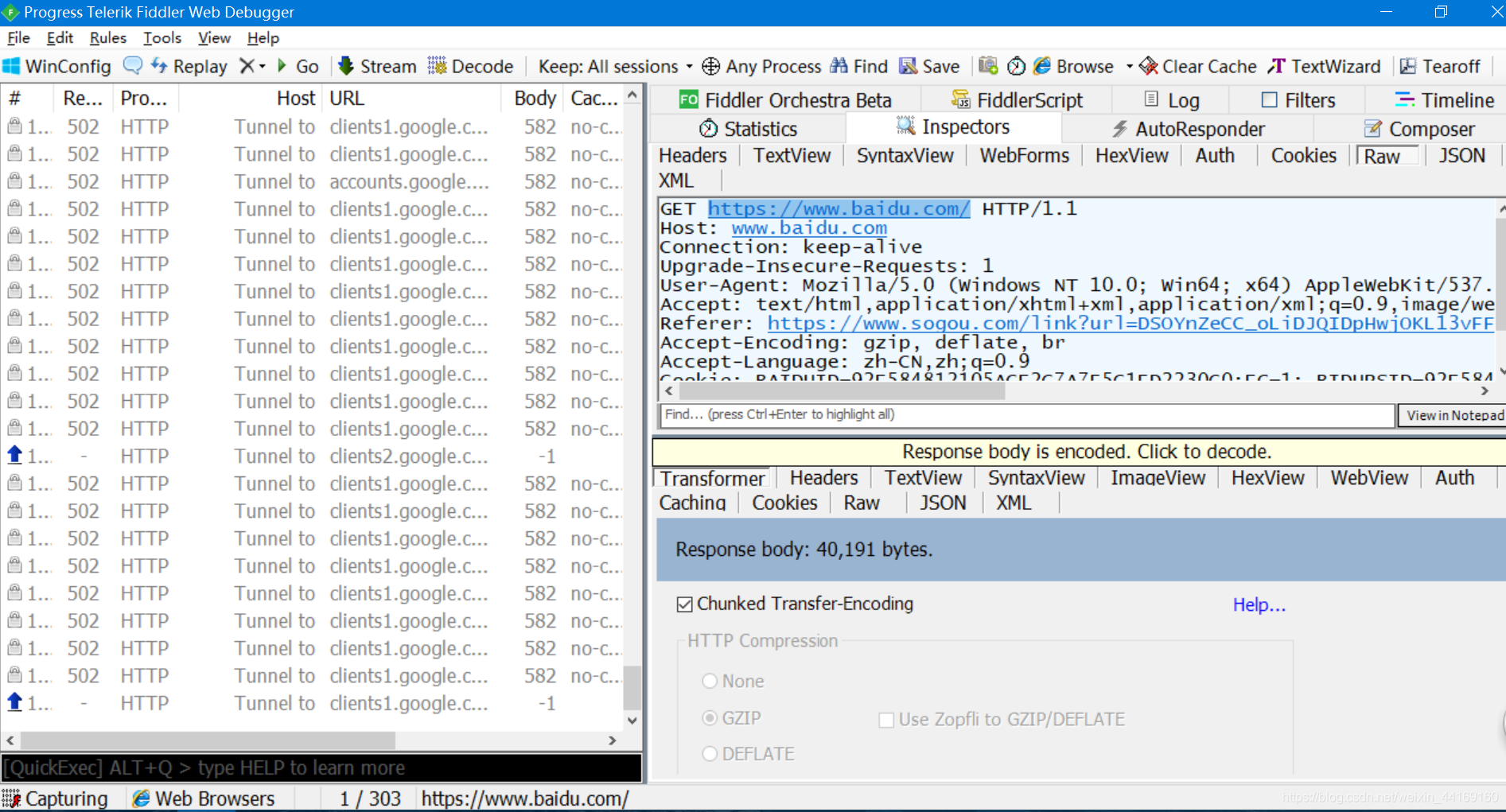1506x812 pixels.
Task: Click the session list horizontal scrollbar
Action: coord(207,740)
